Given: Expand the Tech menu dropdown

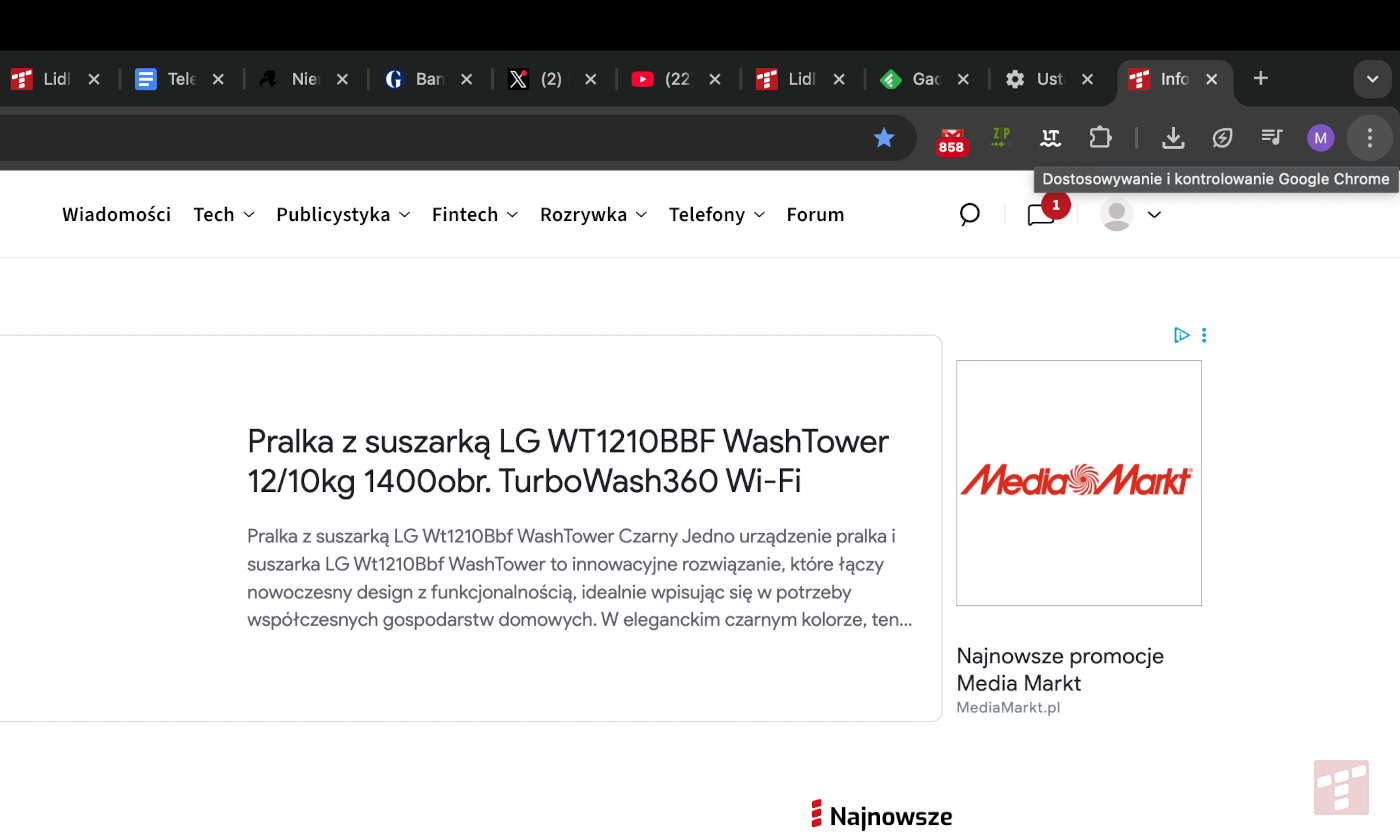Looking at the screenshot, I should [x=224, y=214].
